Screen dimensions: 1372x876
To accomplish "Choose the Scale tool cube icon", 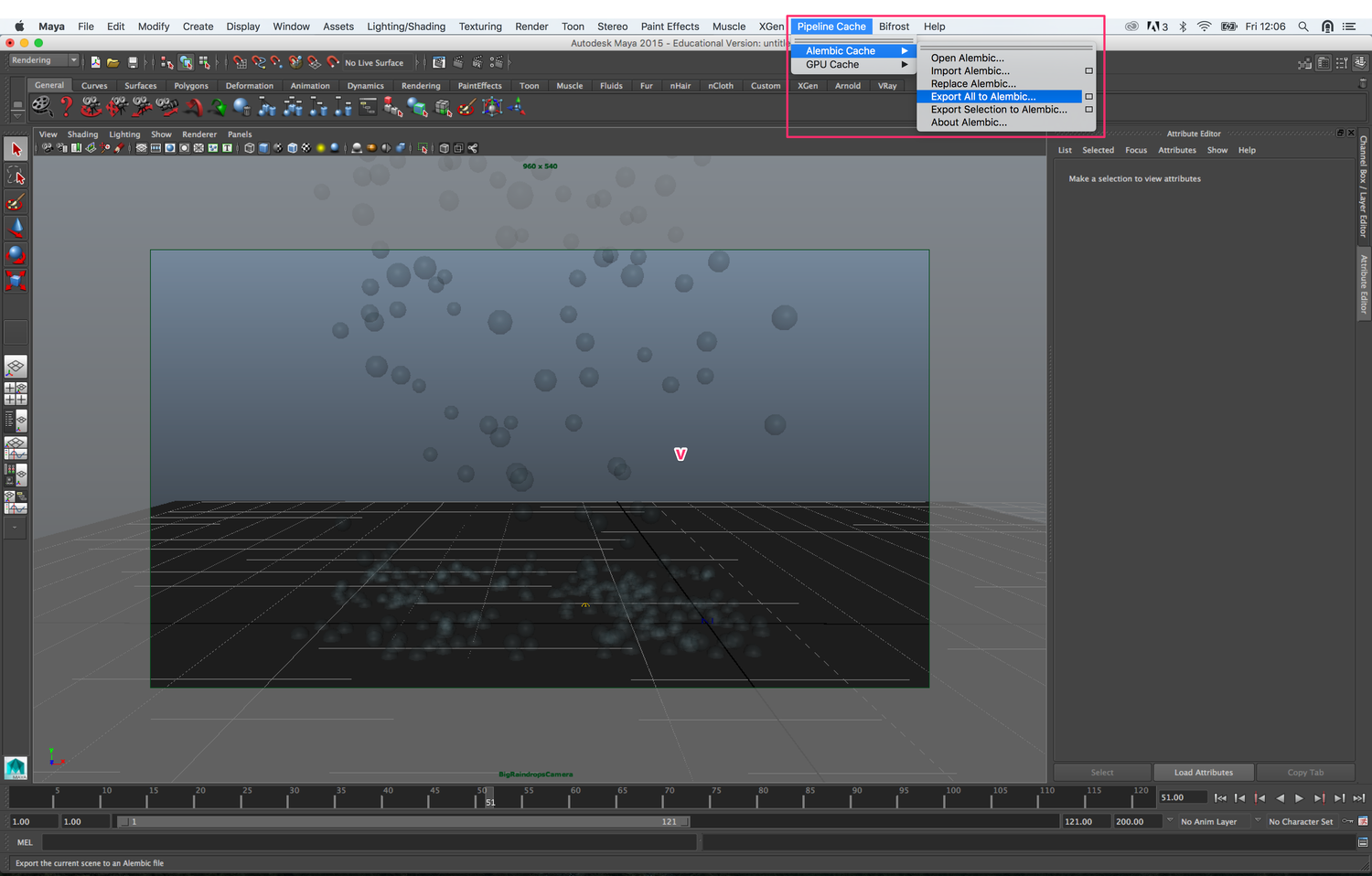I will click(x=16, y=281).
